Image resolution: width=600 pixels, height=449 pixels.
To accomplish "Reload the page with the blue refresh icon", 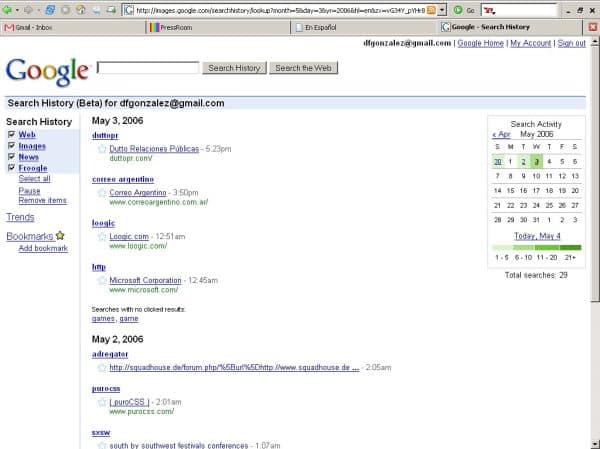I will tap(50, 10).
